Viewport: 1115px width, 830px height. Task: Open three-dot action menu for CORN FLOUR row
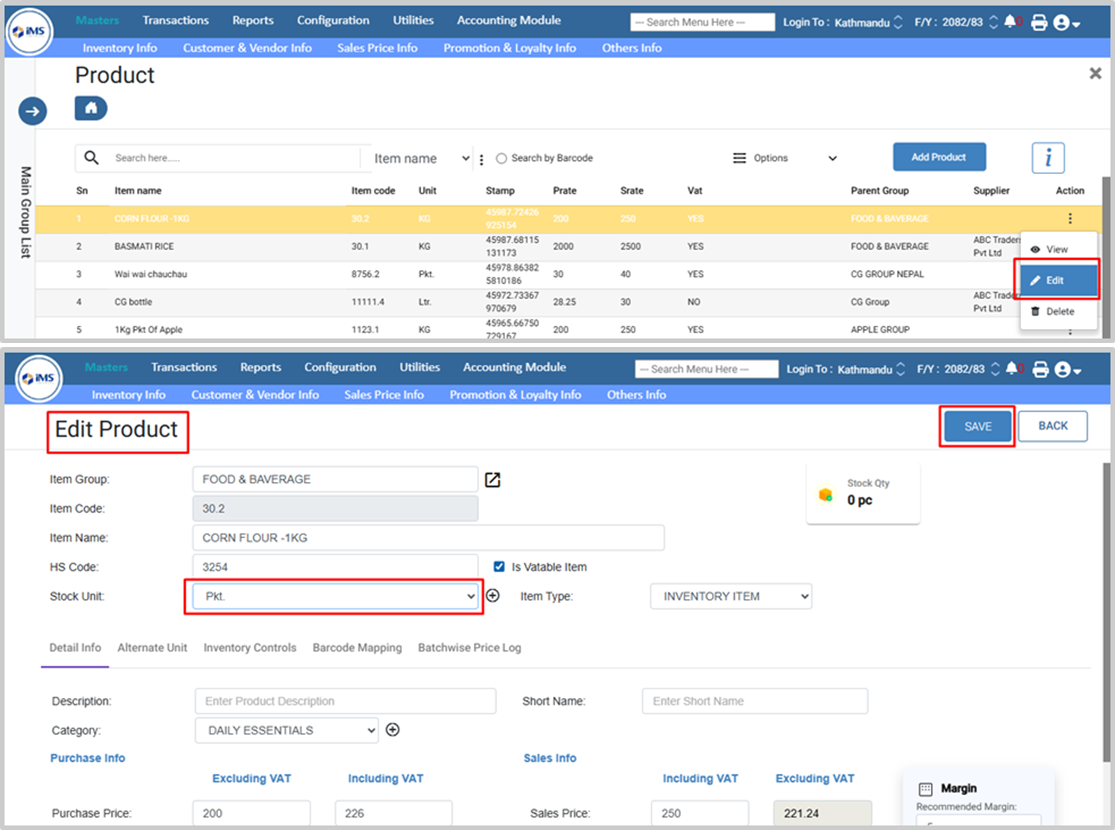(x=1069, y=219)
